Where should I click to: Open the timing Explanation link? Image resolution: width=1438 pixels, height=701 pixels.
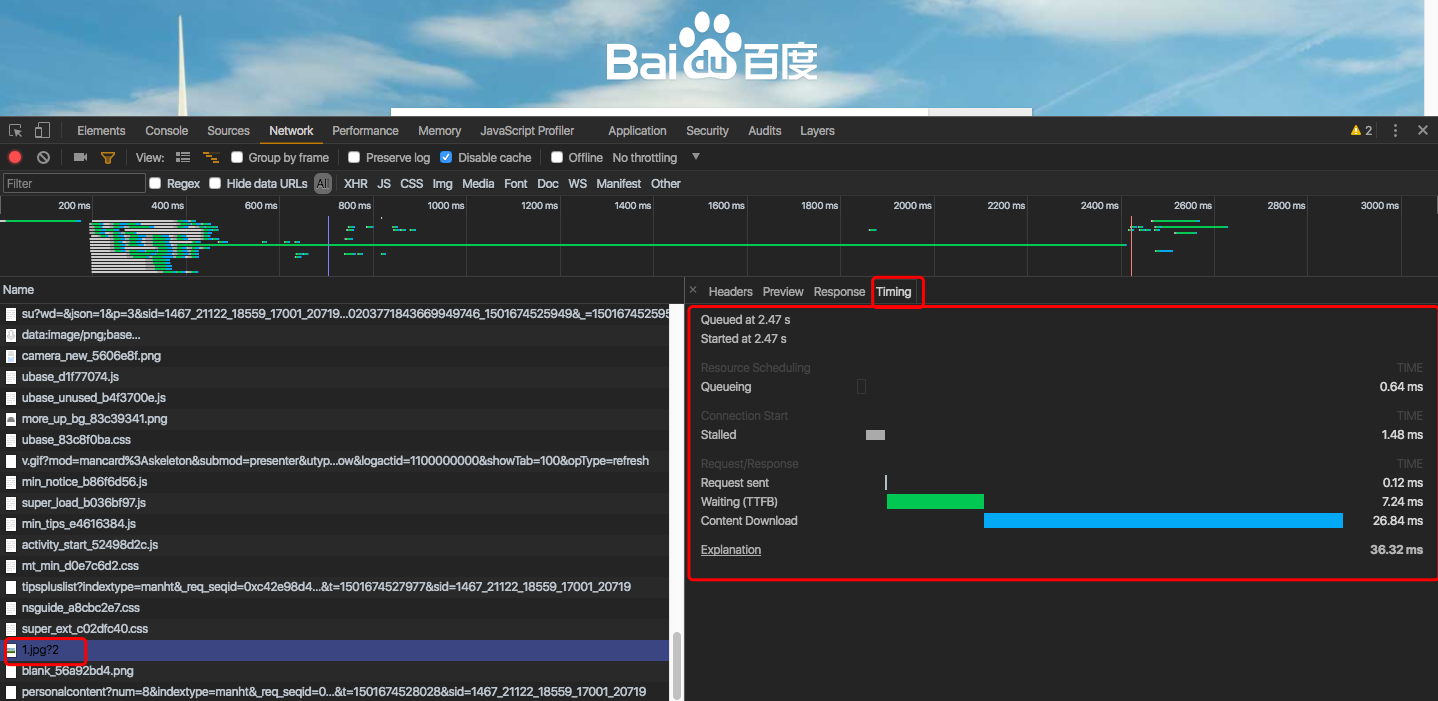pos(731,550)
